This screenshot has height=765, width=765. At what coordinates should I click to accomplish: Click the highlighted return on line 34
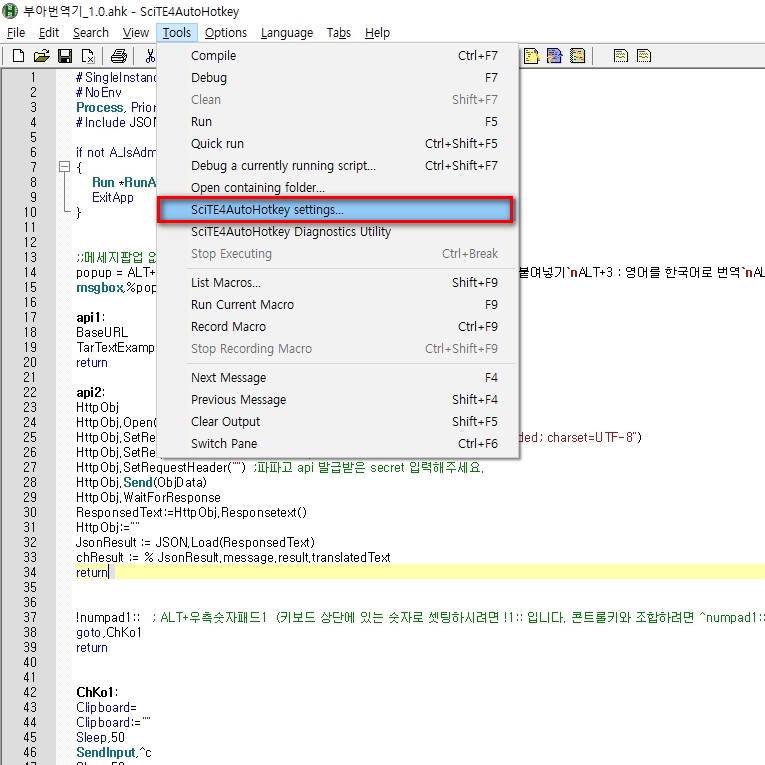pyautogui.click(x=92, y=572)
